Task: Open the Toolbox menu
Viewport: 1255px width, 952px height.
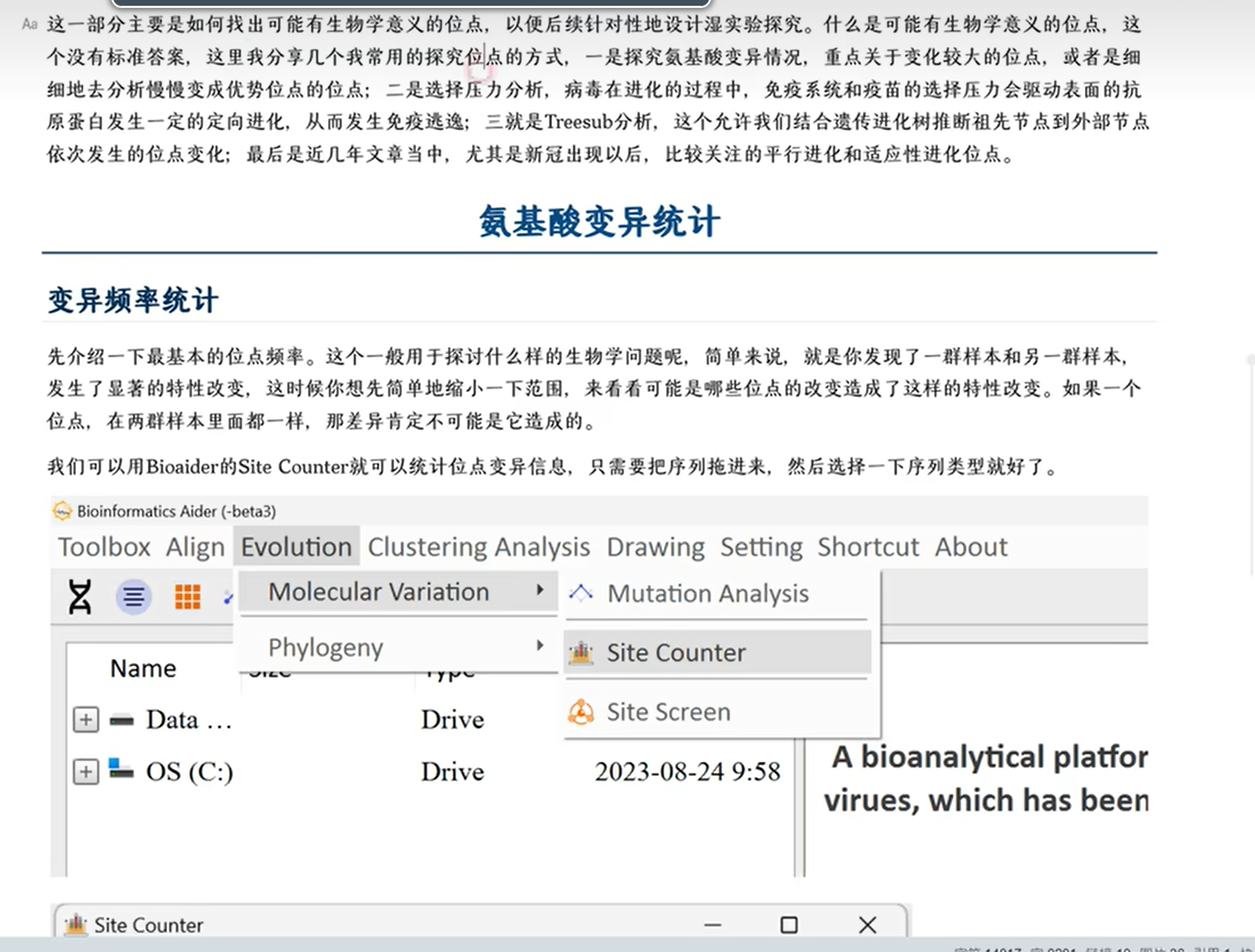Action: click(104, 547)
